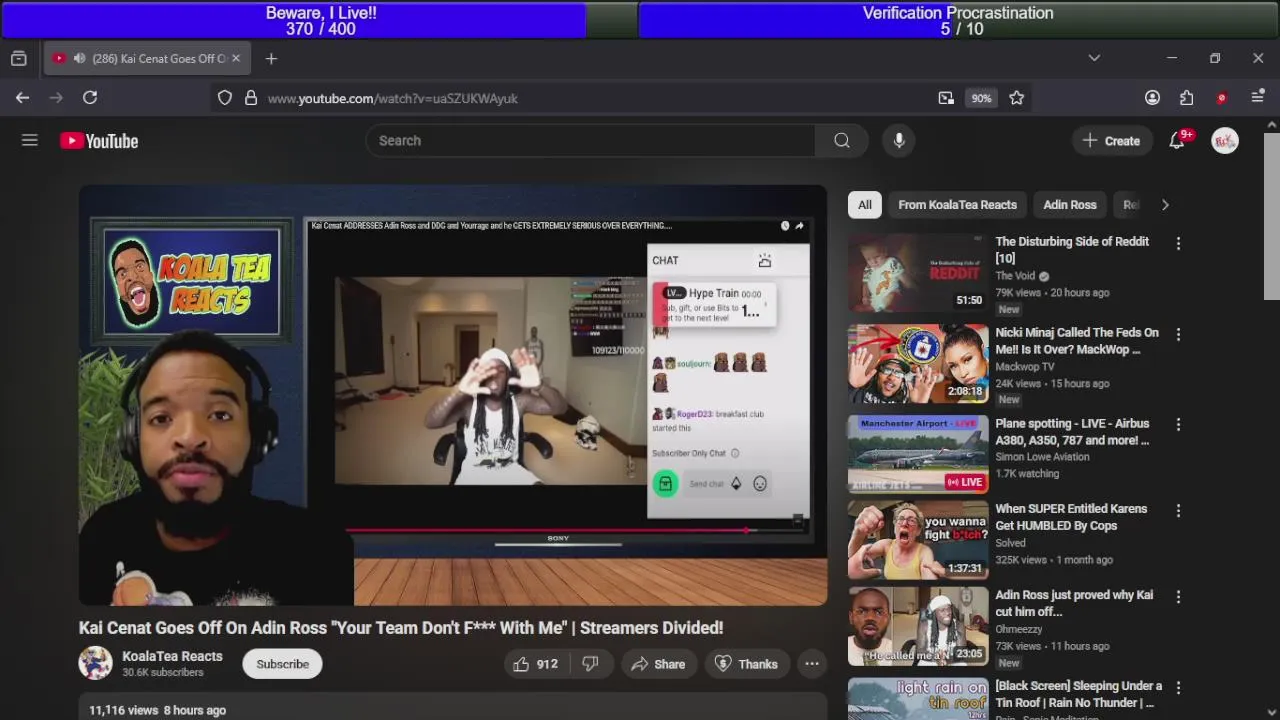Open the Create button
The image size is (1280, 720).
(x=1111, y=141)
